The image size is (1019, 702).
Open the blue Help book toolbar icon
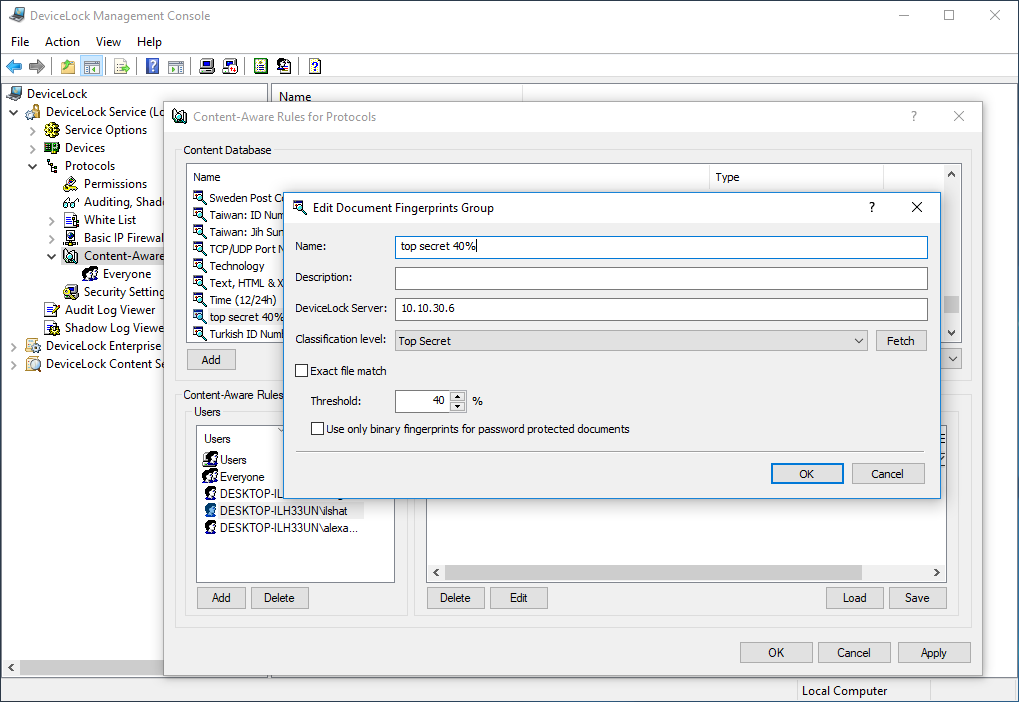[152, 66]
